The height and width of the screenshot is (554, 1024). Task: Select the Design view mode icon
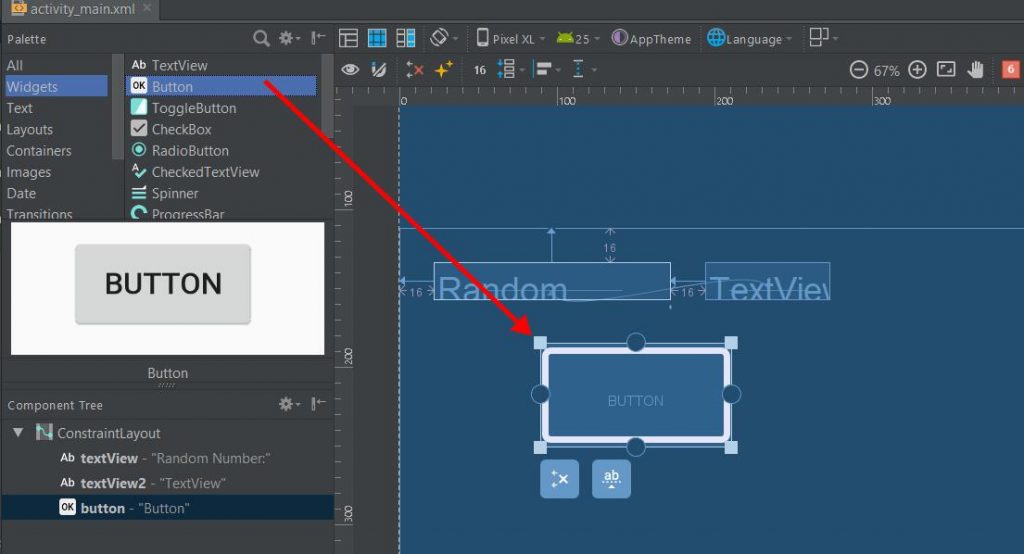348,39
